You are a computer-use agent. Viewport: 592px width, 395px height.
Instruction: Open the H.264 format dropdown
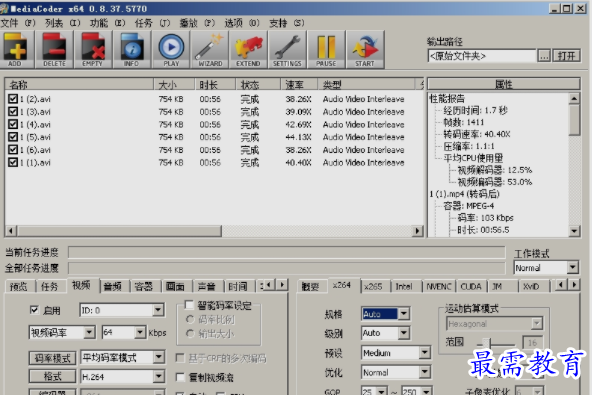(122, 376)
